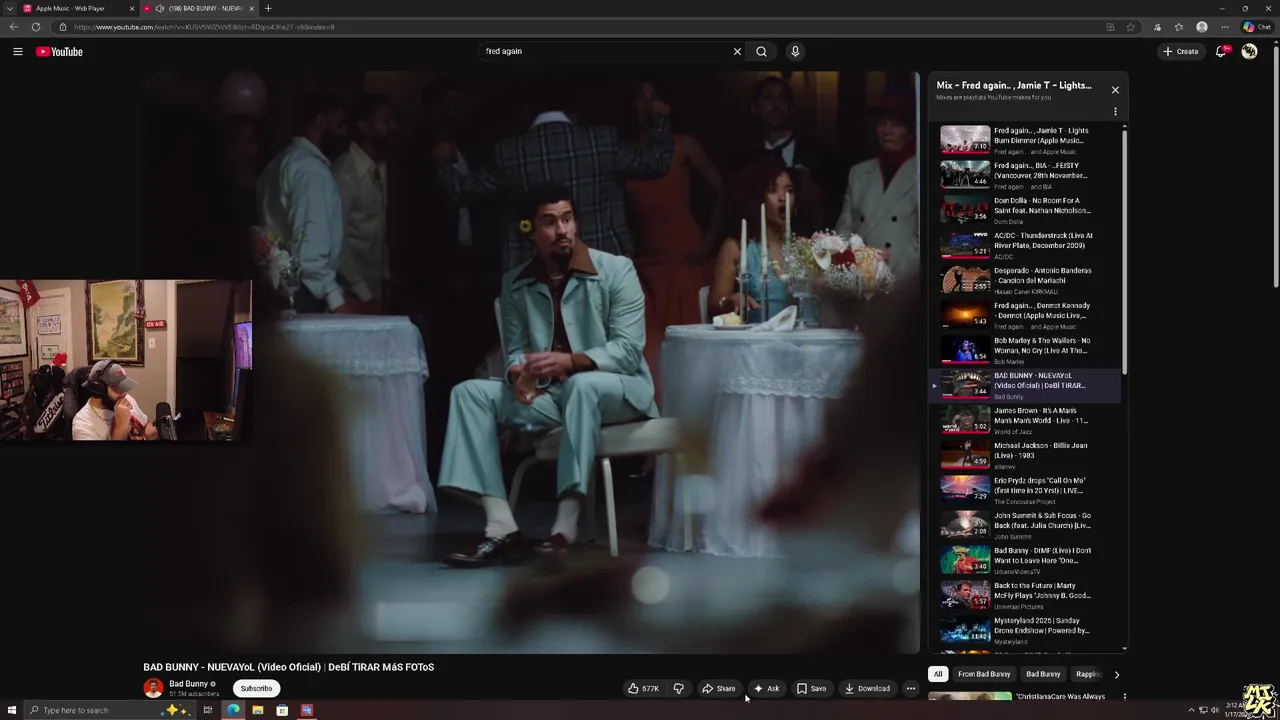Download the video
Viewport: 1280px width, 720px height.
click(867, 688)
